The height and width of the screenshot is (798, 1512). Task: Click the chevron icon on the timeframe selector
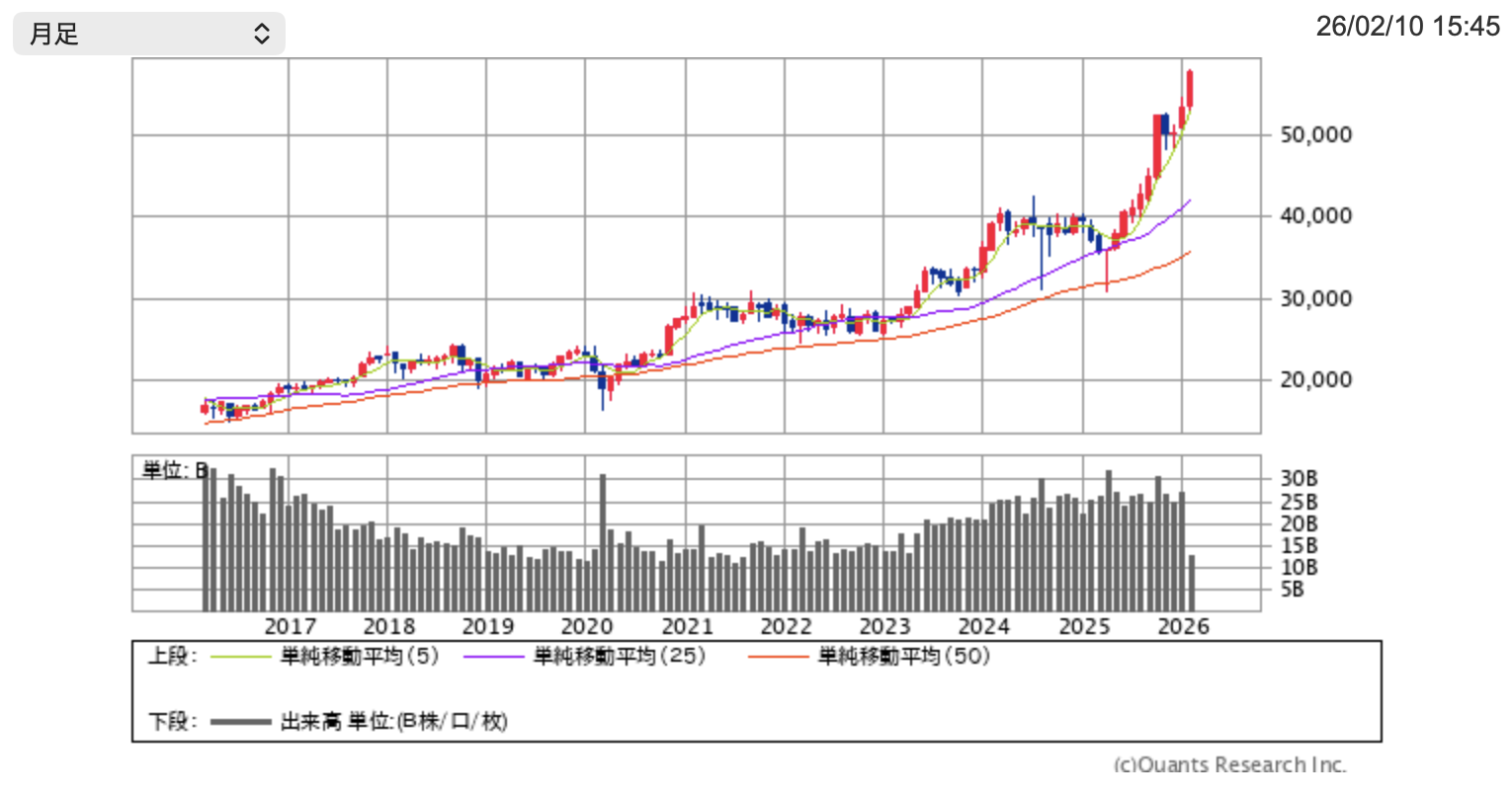(x=262, y=33)
